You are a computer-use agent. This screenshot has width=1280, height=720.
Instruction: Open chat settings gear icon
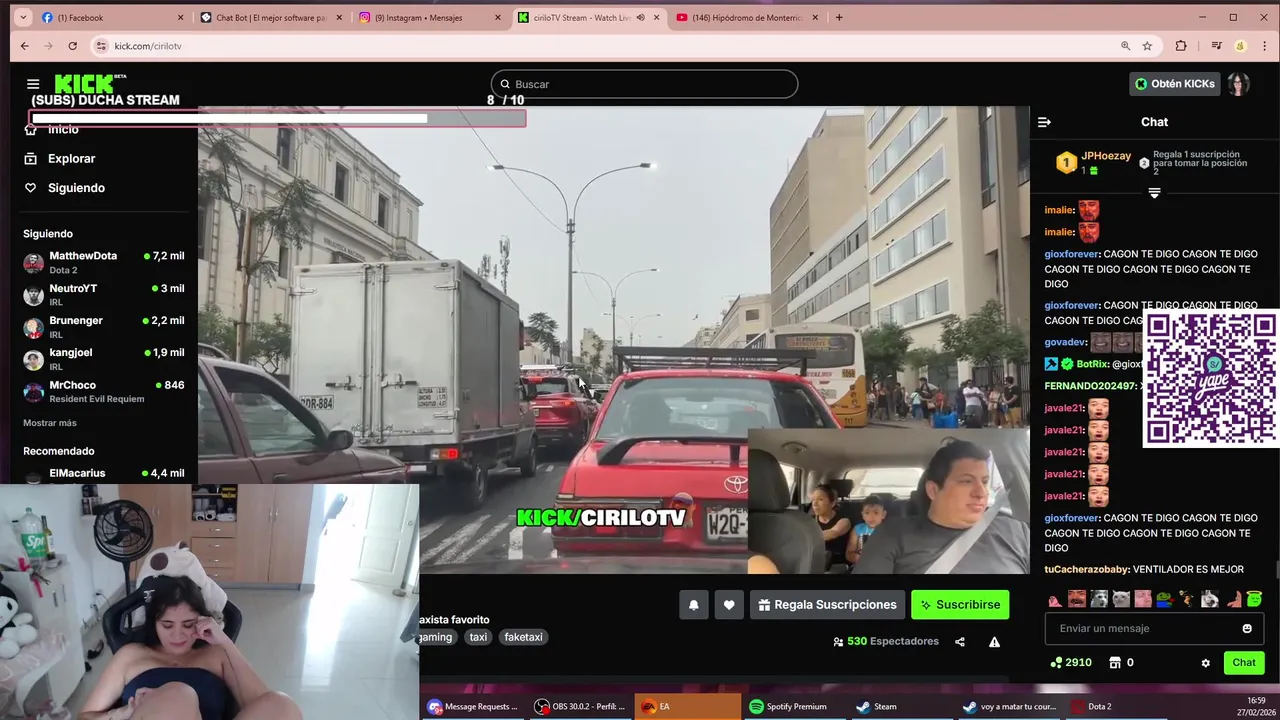[1205, 663]
